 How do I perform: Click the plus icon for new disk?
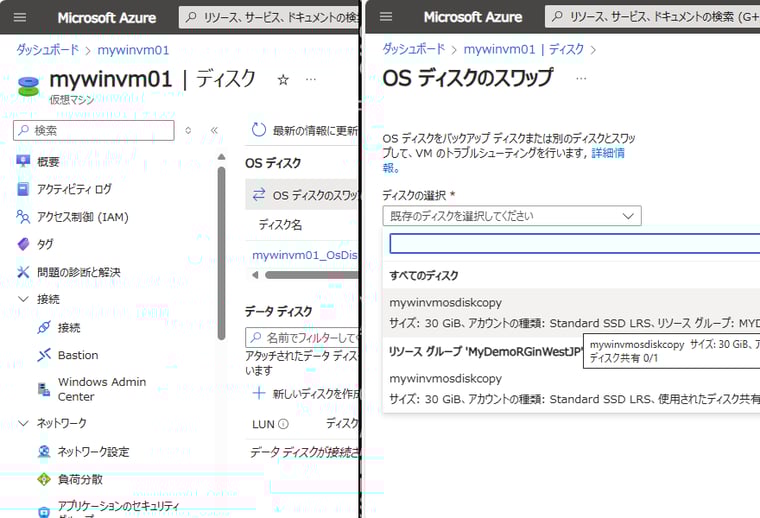point(259,393)
